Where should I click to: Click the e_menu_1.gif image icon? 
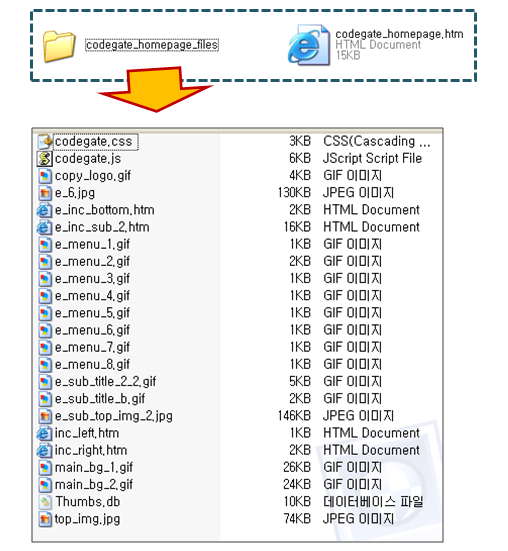pyautogui.click(x=45, y=245)
